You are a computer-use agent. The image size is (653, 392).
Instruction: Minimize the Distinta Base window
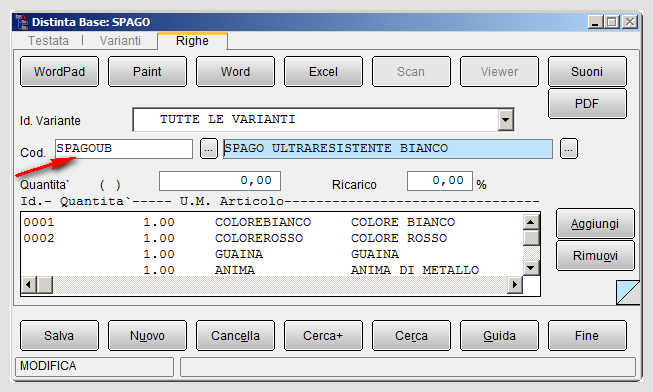pos(596,22)
